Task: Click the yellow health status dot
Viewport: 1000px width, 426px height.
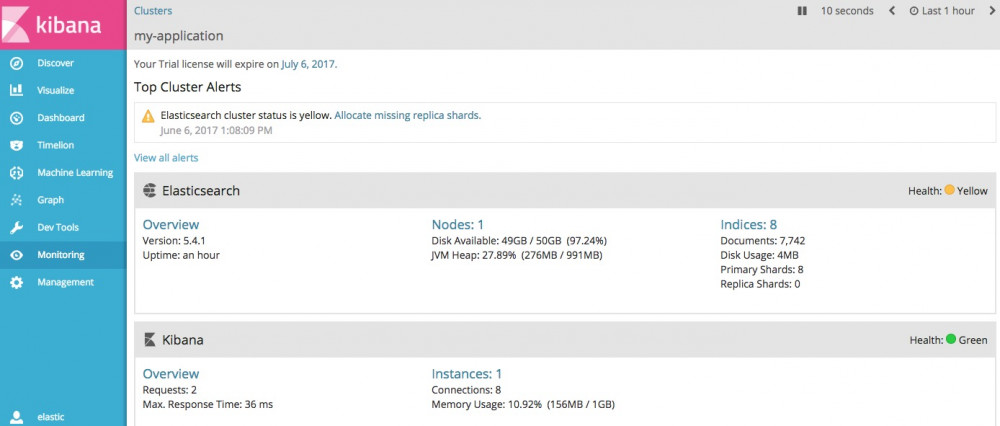Action: [950, 190]
